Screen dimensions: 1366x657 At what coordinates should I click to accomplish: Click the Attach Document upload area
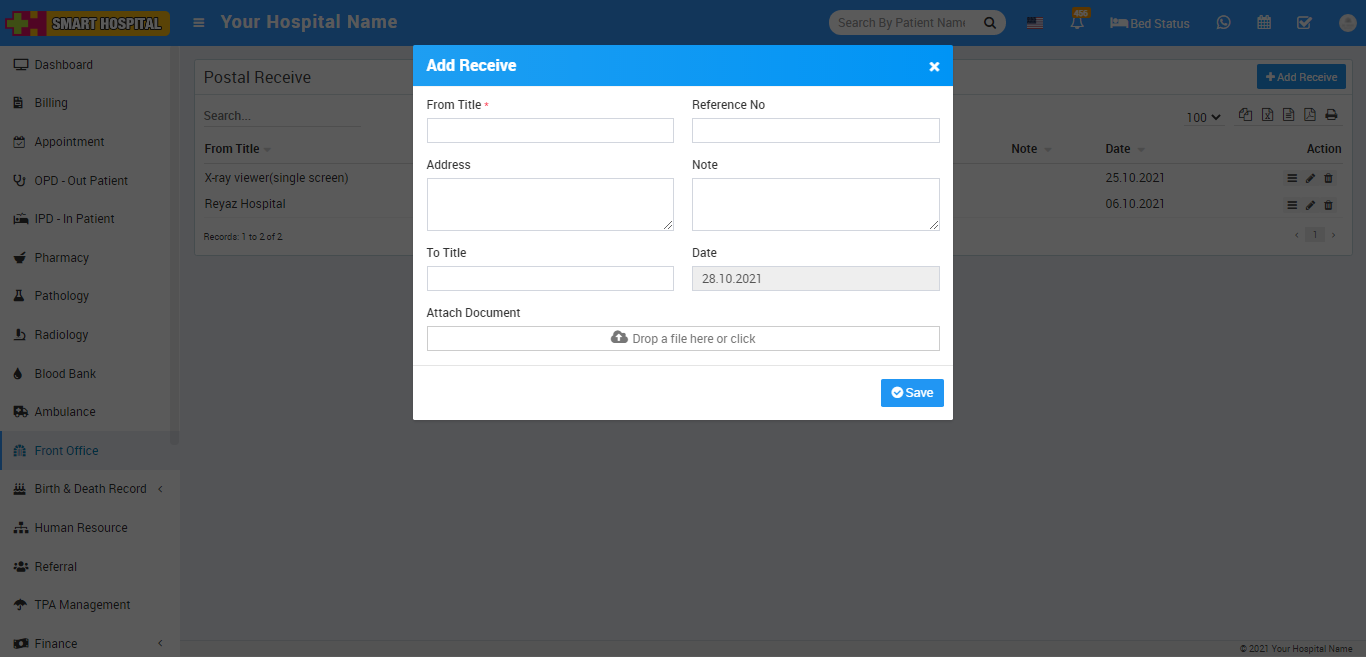(683, 339)
